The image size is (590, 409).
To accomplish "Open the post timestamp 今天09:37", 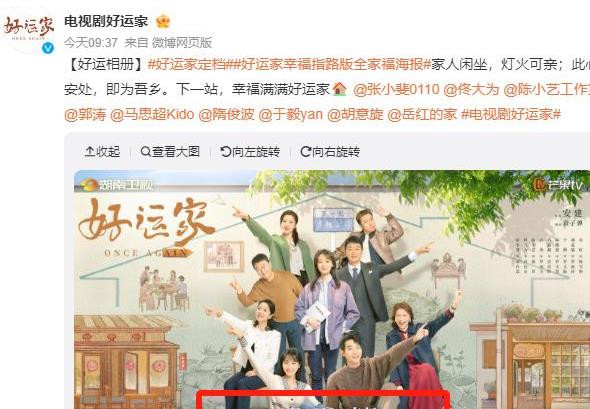I will (x=91, y=43).
